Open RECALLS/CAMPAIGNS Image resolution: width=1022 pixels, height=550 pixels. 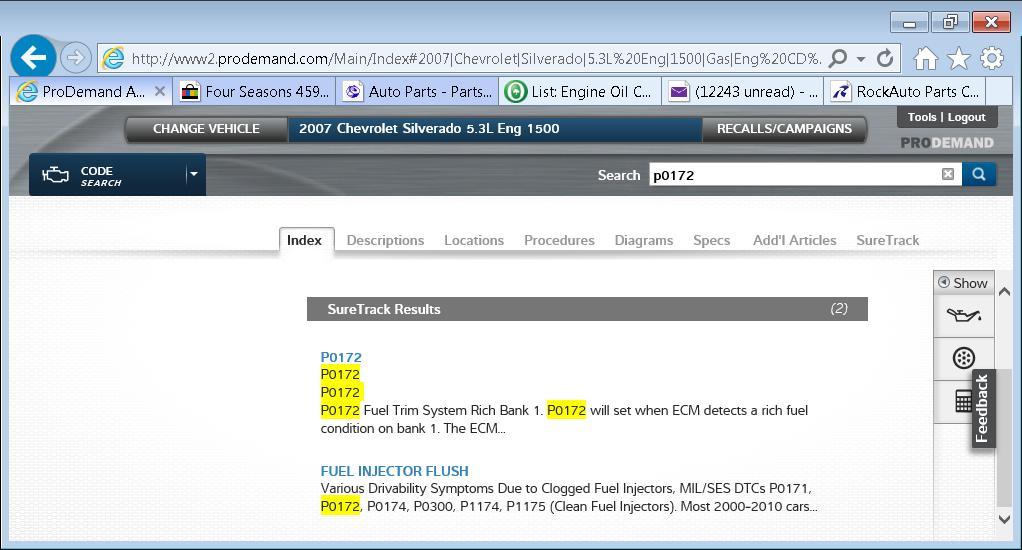click(x=784, y=129)
